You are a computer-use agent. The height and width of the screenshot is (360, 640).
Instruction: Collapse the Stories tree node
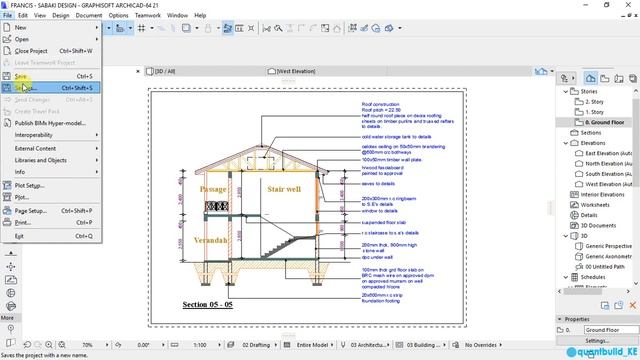click(566, 91)
